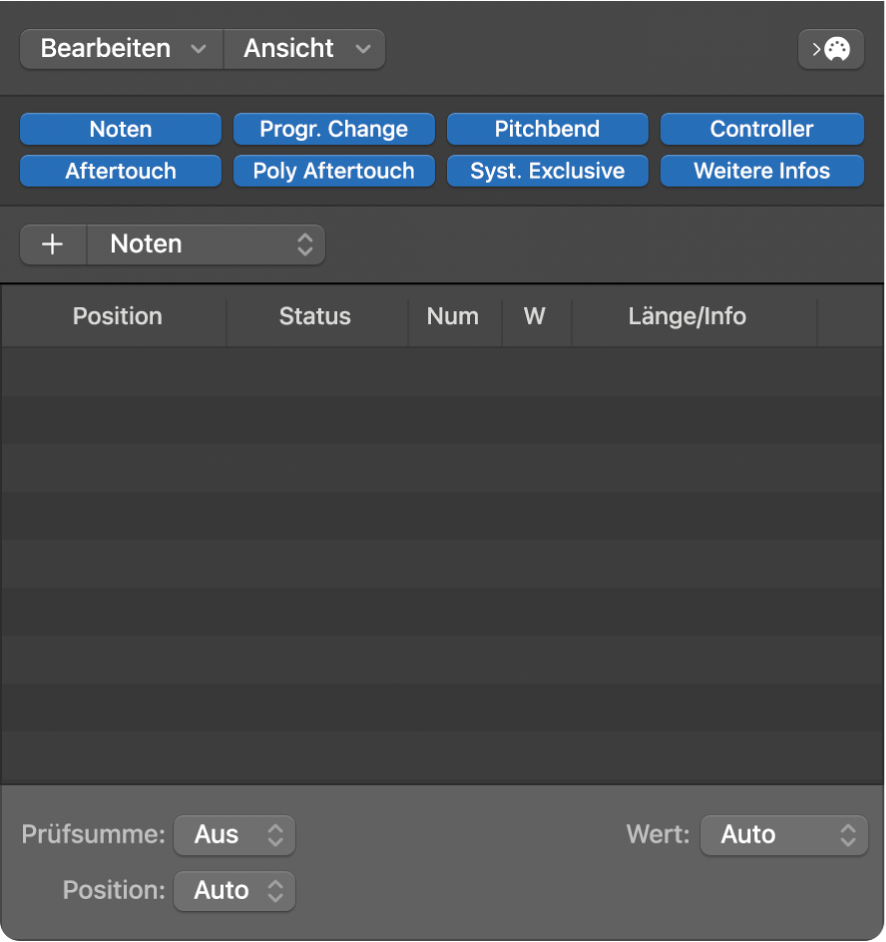This screenshot has height=942, width=886.
Task: Open the Wert dropdown showing Auto
Action: [x=784, y=835]
